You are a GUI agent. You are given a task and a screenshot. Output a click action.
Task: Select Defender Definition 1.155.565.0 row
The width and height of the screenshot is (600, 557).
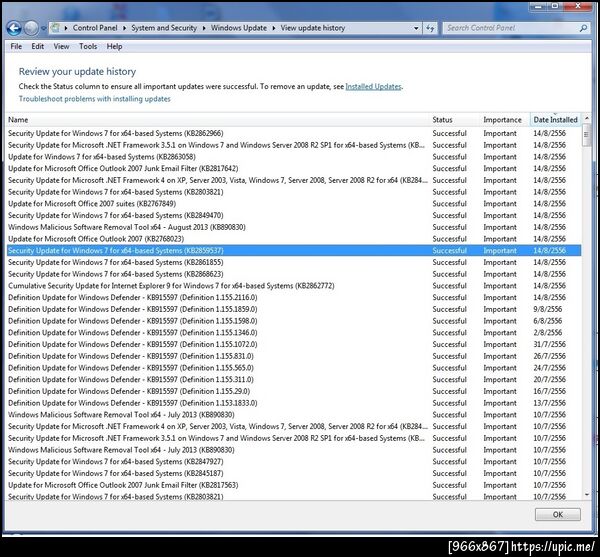click(x=294, y=368)
